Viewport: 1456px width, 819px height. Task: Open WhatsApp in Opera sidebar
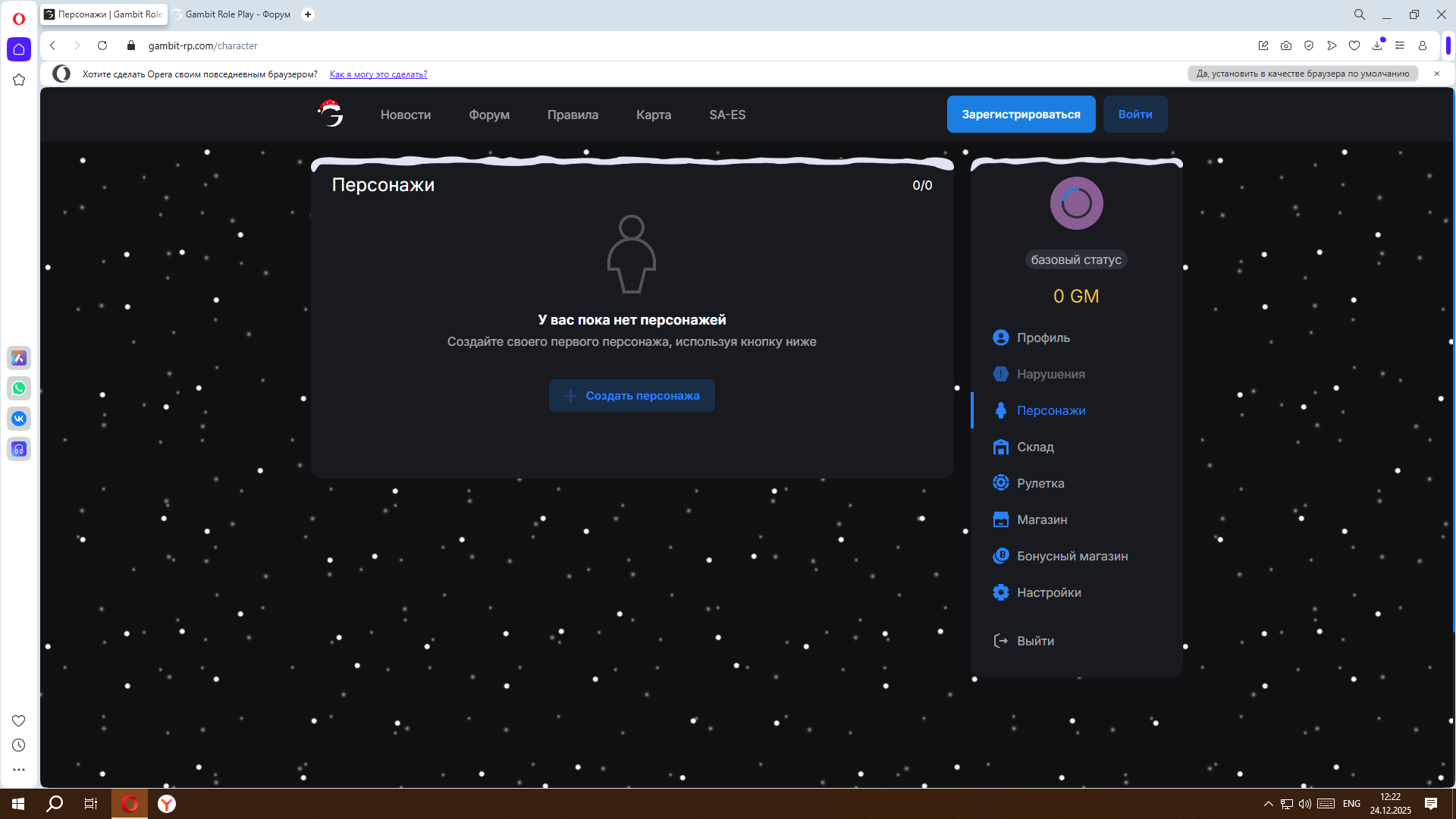19,388
